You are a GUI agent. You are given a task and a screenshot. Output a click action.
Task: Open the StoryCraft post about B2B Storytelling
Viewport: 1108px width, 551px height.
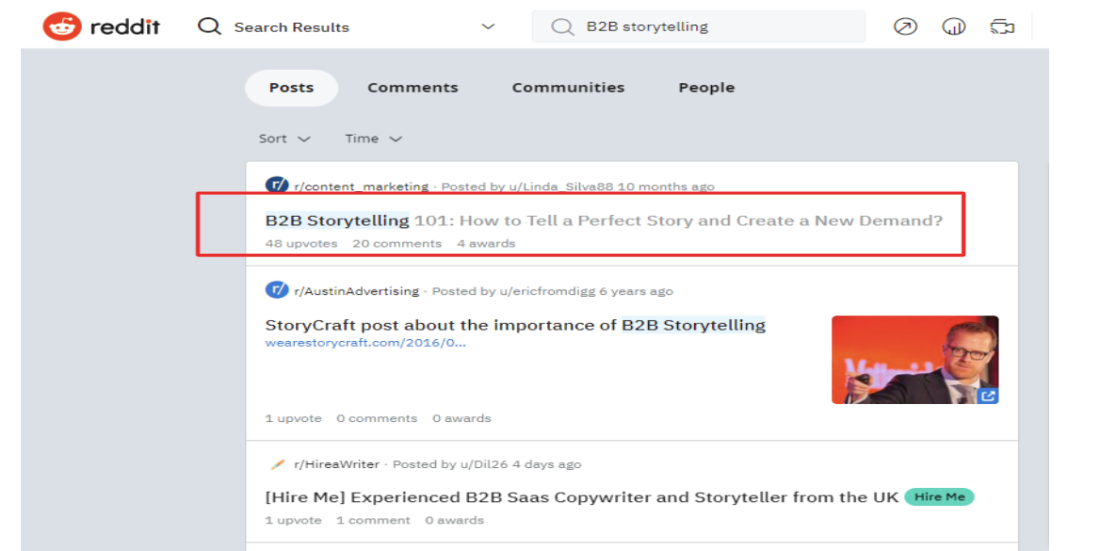pyautogui.click(x=515, y=325)
